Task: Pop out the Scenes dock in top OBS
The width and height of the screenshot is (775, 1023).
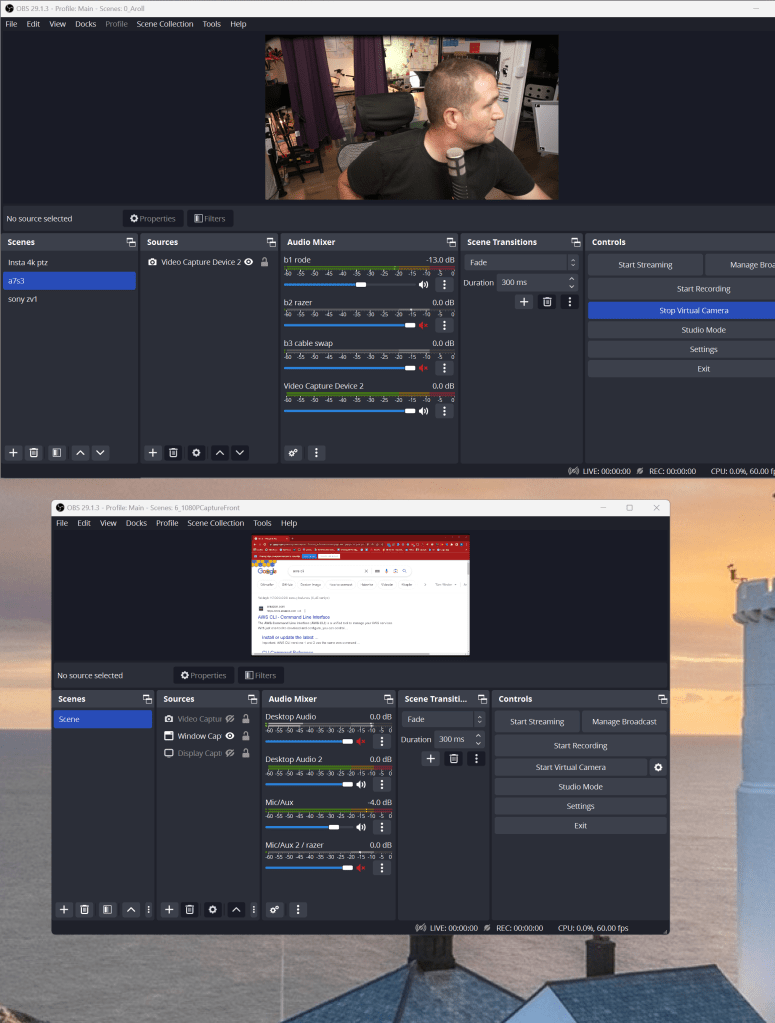Action: pos(130,242)
